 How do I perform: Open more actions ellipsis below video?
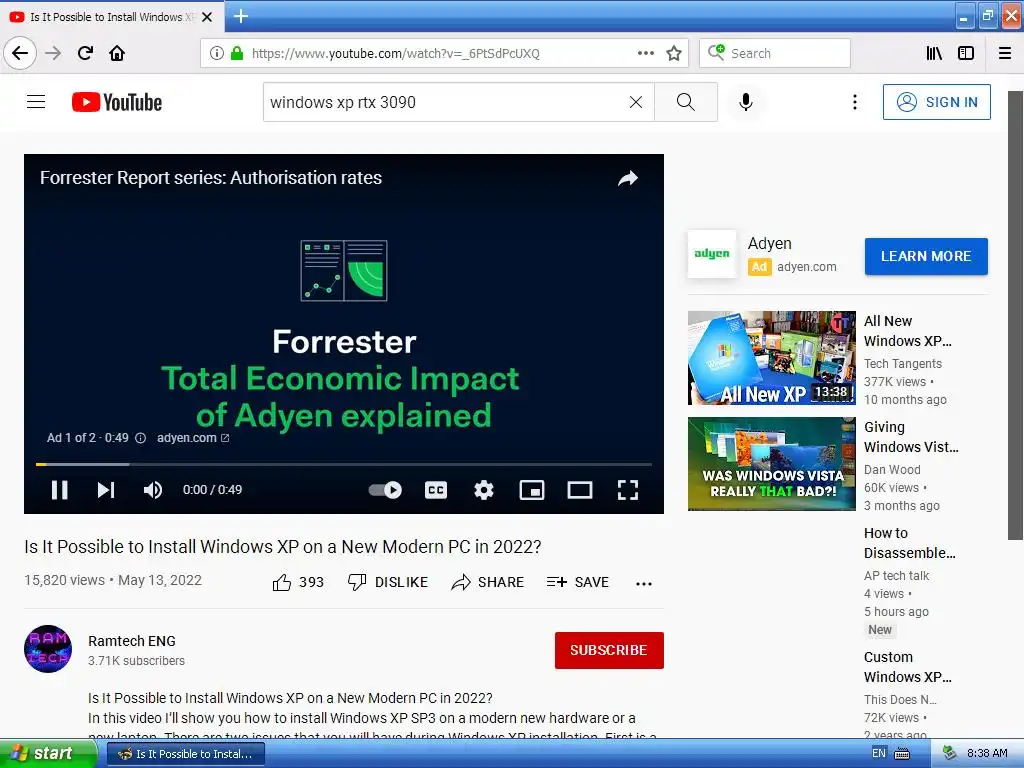click(644, 583)
